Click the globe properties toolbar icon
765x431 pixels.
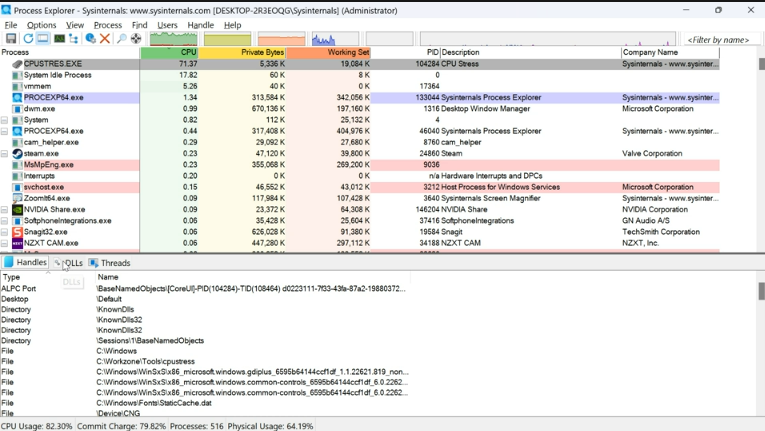(90, 39)
